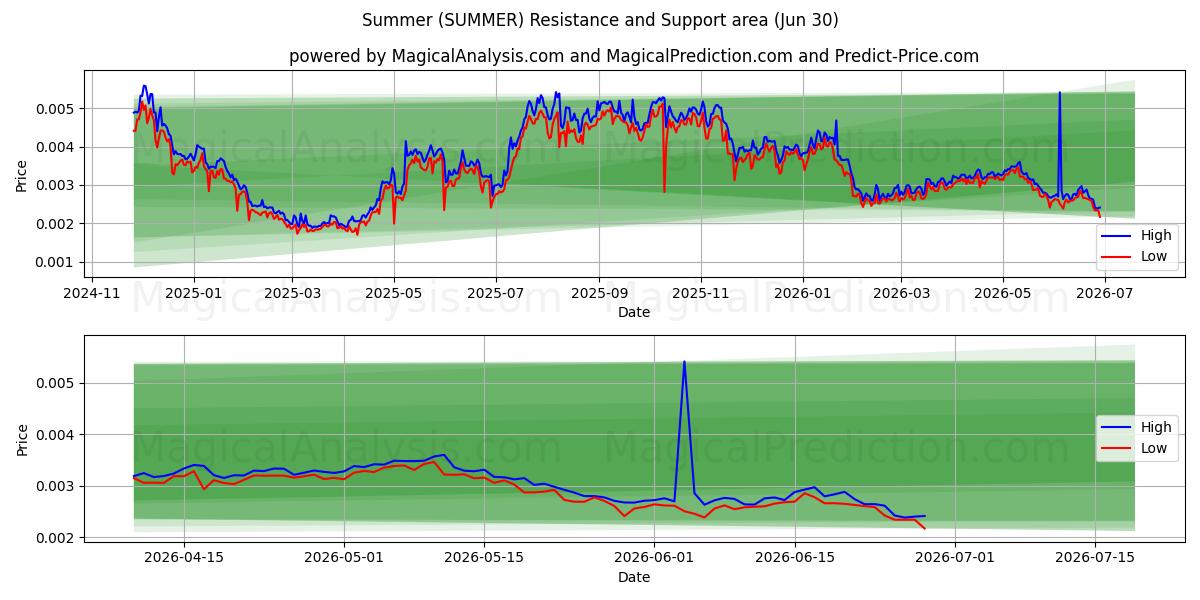The height and width of the screenshot is (600, 1200).
Task: Click the '2026-05' x-axis label on the top chart
Action: click(x=1003, y=293)
